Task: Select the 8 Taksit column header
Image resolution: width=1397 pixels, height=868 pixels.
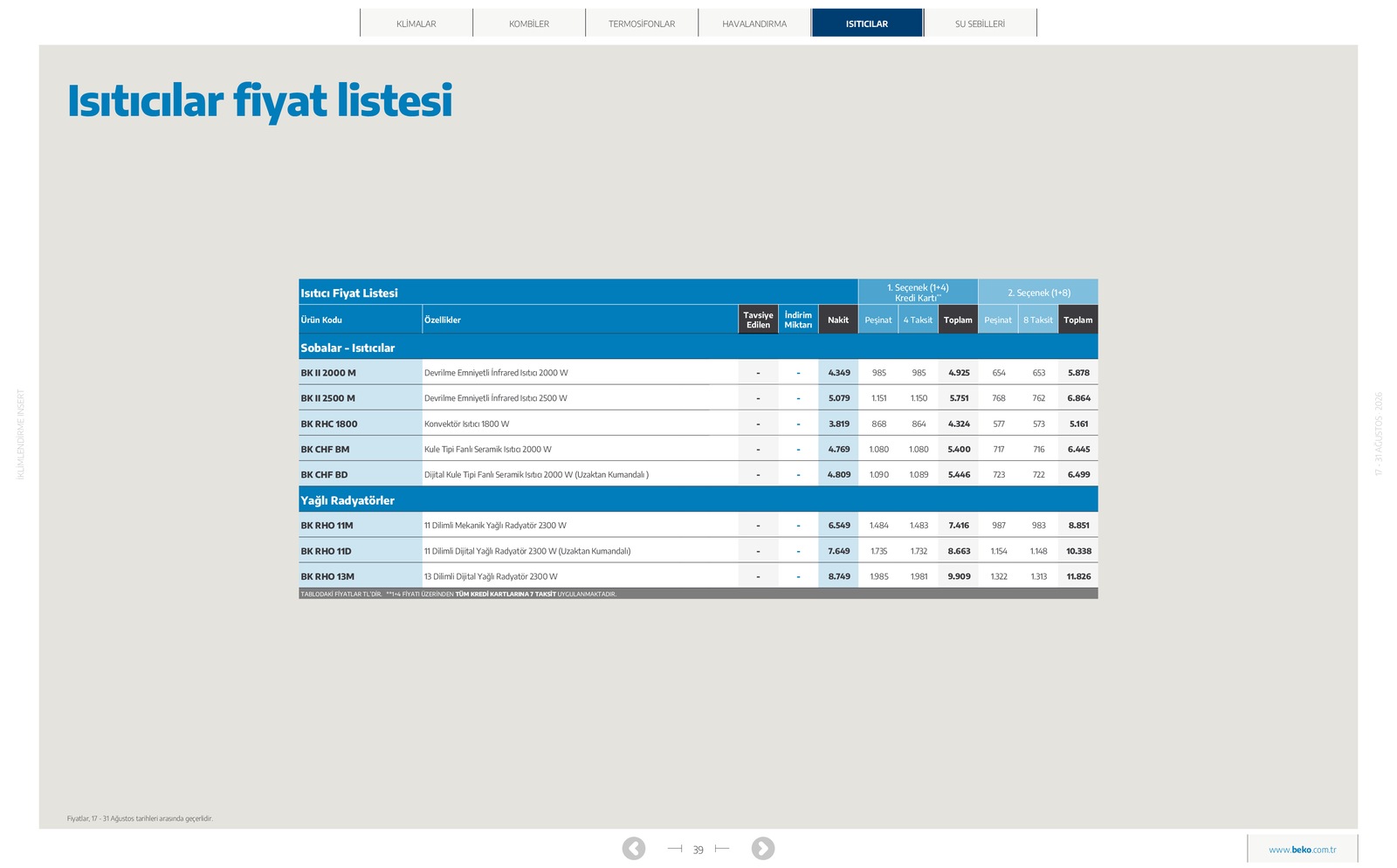Action: pyautogui.click(x=1038, y=320)
